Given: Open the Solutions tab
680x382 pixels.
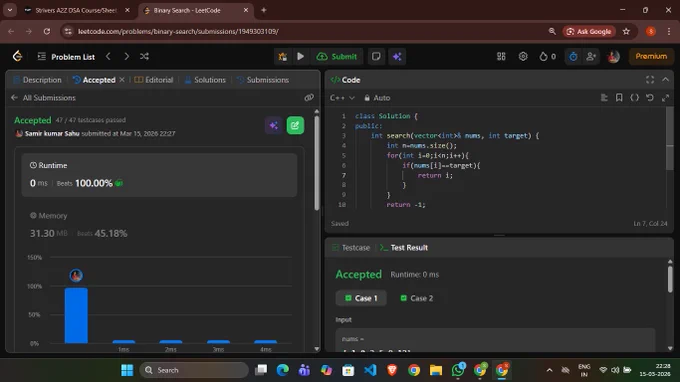Looking at the screenshot, I should point(205,80).
